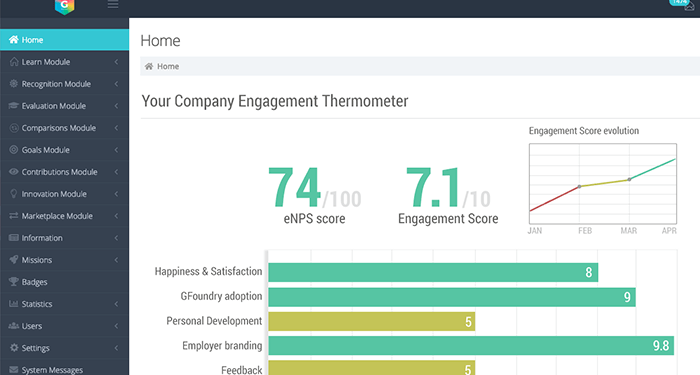Click the Recognition Module icon
This screenshot has width=700, height=375.
point(14,83)
